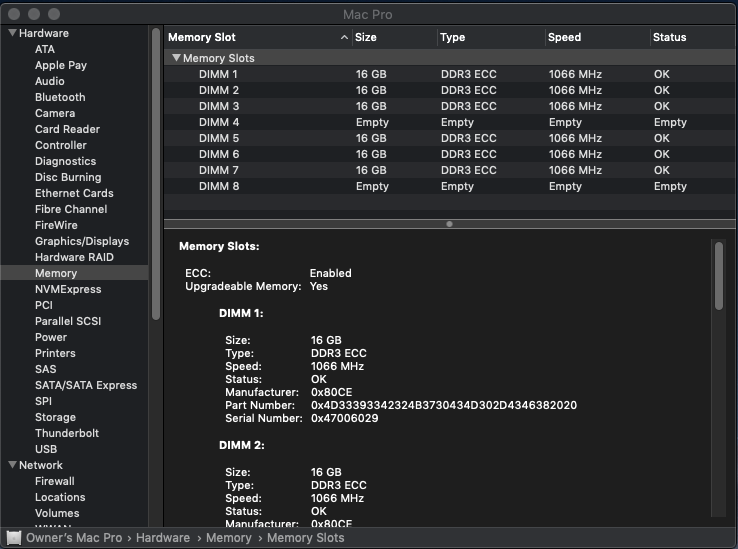Open the Controller section
738x549 pixels.
(61, 145)
